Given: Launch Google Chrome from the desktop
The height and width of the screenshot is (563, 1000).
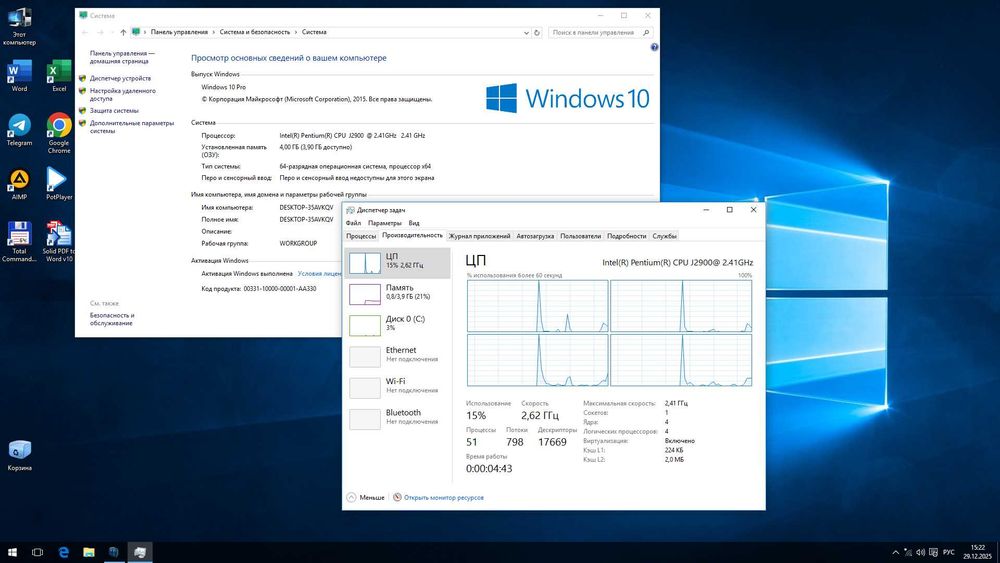Looking at the screenshot, I should [x=59, y=133].
